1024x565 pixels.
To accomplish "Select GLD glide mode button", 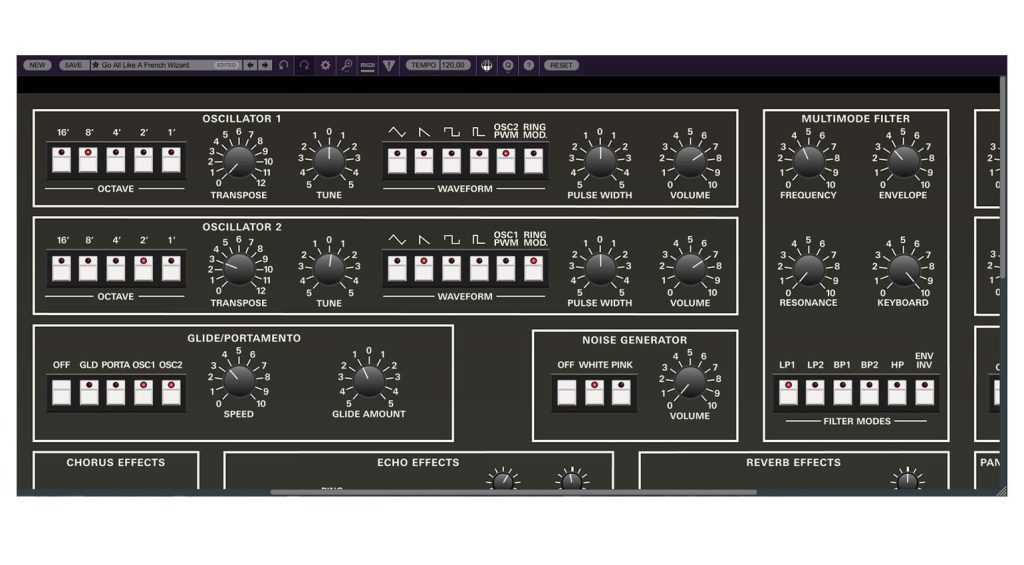I will 89,393.
